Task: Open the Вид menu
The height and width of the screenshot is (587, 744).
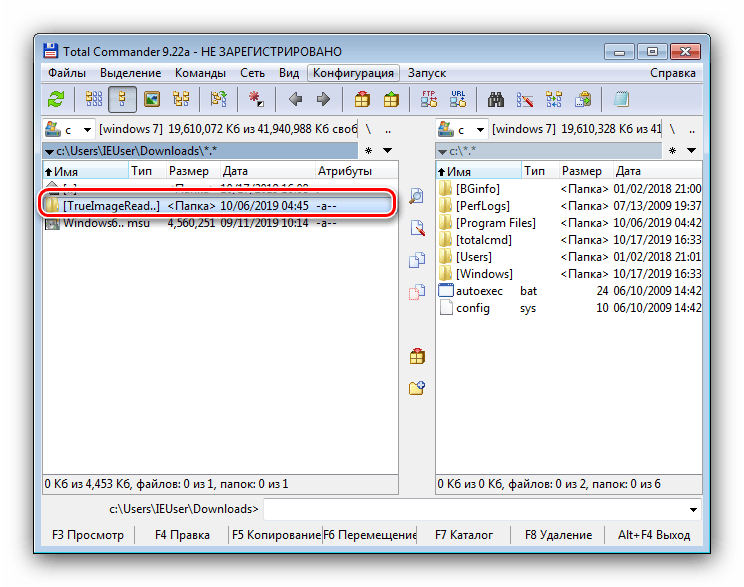Action: pos(289,73)
